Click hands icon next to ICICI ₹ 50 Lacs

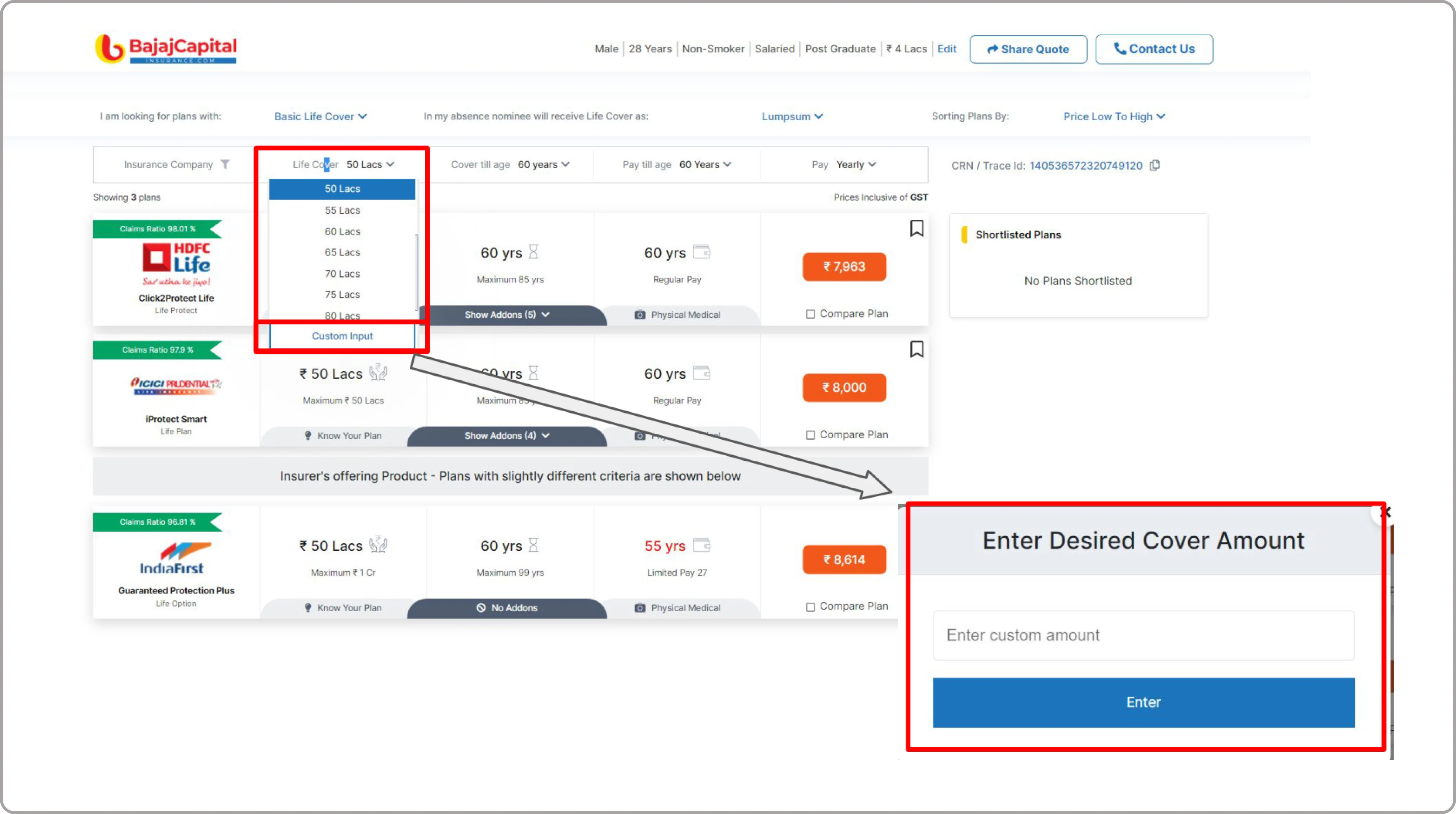tap(378, 373)
